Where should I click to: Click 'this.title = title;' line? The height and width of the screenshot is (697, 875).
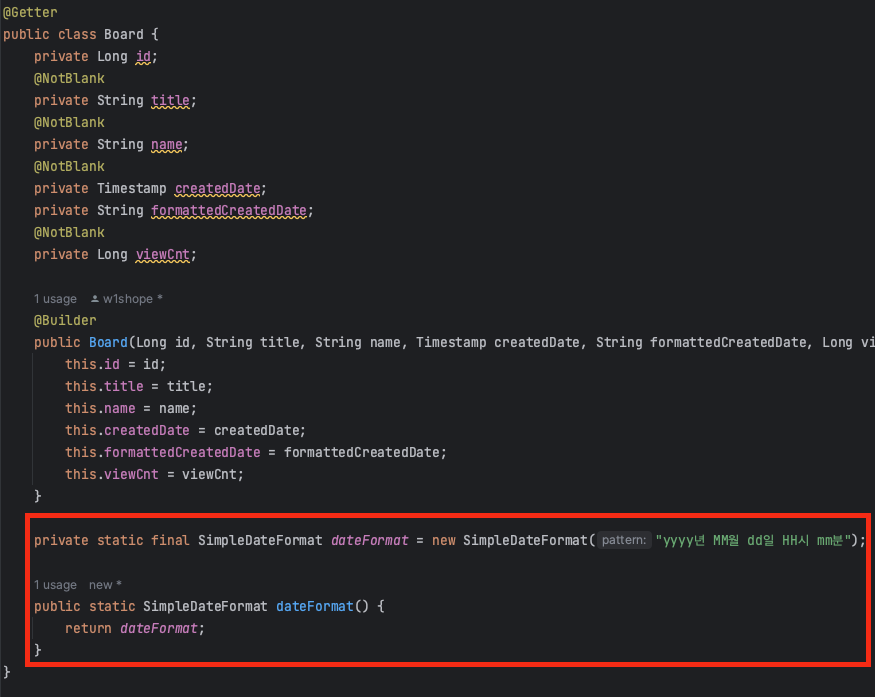[139, 387]
